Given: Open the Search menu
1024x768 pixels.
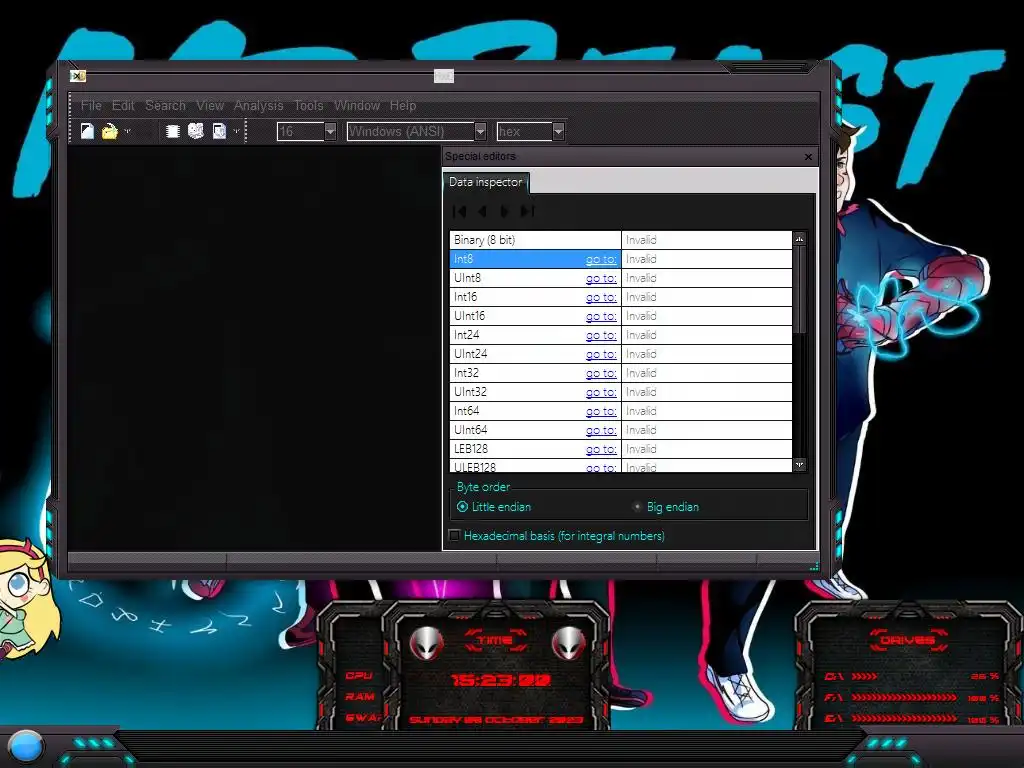Looking at the screenshot, I should pos(165,105).
